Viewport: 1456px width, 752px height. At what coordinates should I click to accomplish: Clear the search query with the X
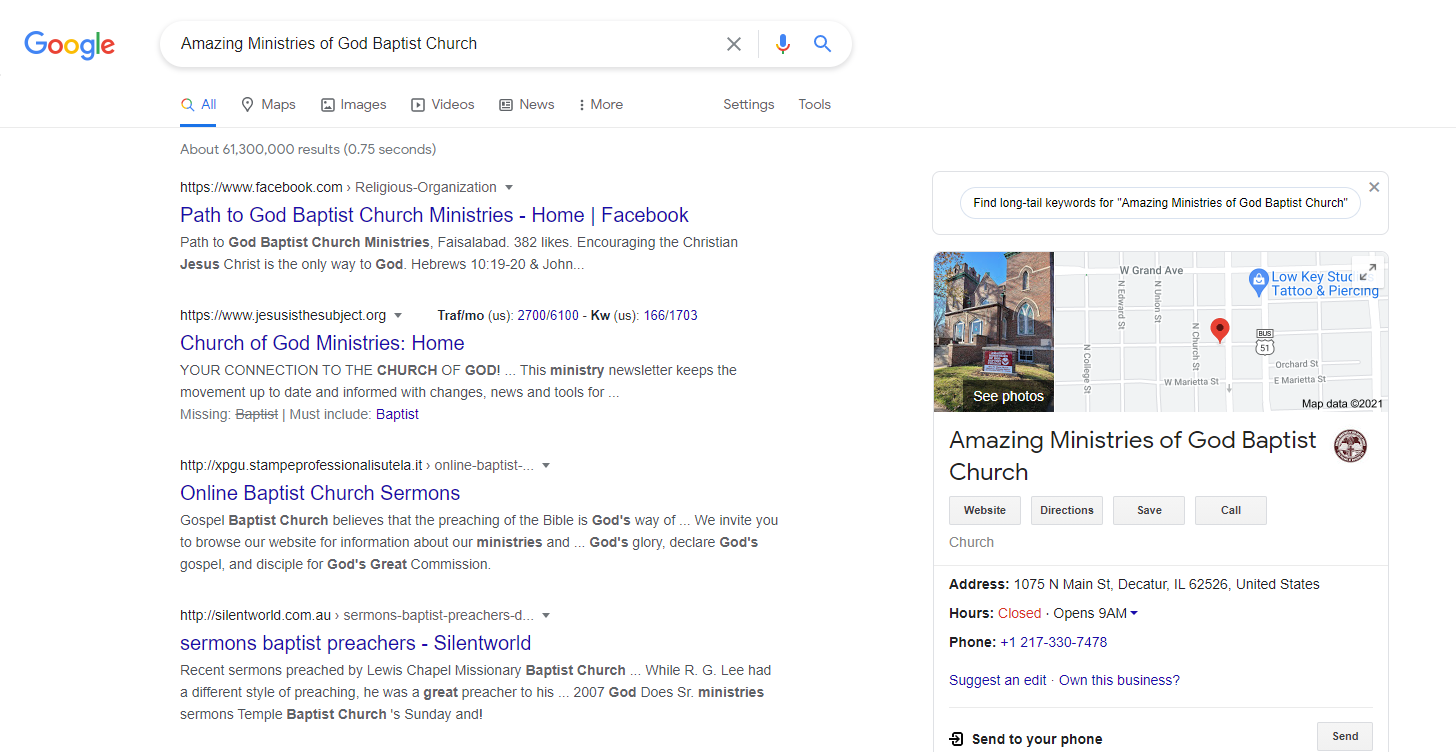(x=734, y=43)
